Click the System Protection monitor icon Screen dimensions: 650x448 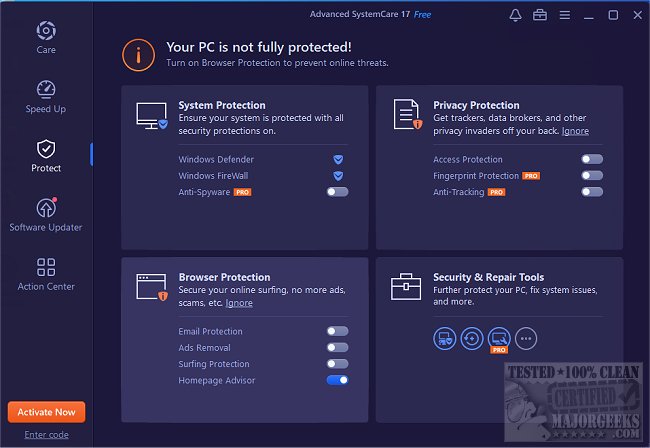pyautogui.click(x=152, y=116)
